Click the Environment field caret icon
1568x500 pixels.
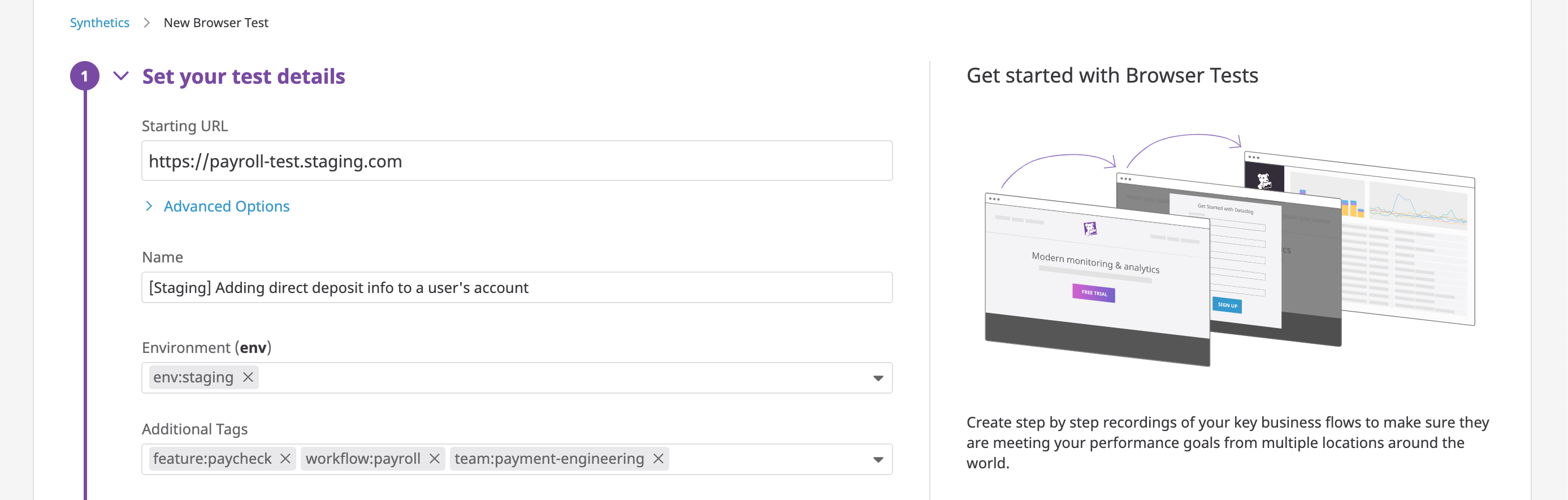point(878,378)
